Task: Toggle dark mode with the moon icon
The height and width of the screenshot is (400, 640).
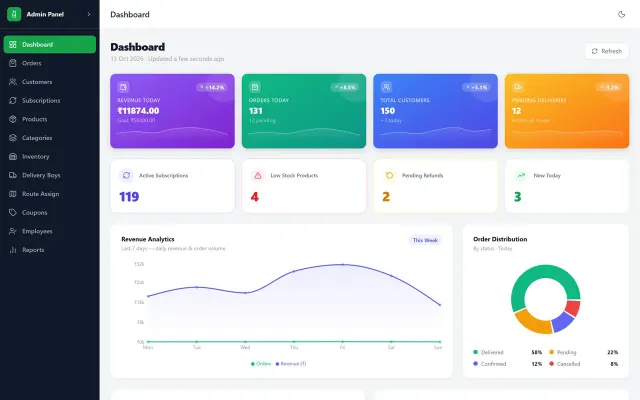Action: [621, 14]
